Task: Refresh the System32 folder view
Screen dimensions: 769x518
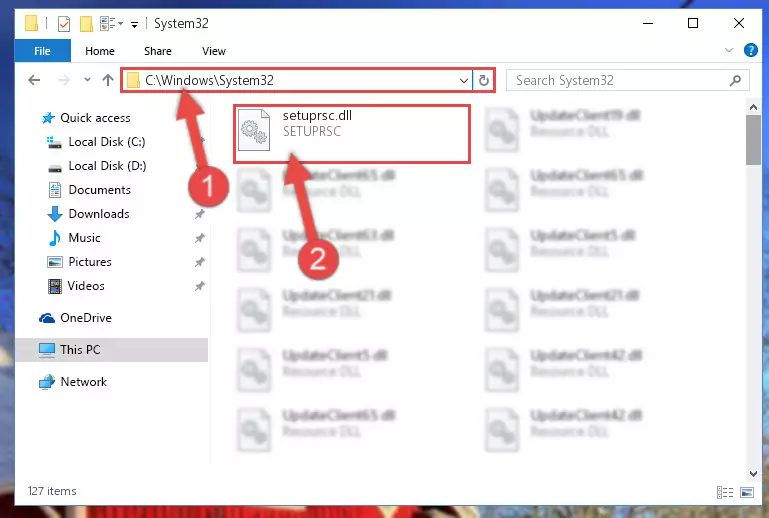Action: pos(484,80)
